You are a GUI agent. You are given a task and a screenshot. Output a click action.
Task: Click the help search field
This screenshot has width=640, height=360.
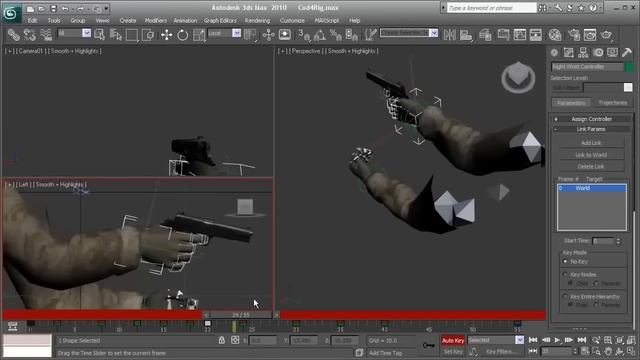click(x=491, y=8)
